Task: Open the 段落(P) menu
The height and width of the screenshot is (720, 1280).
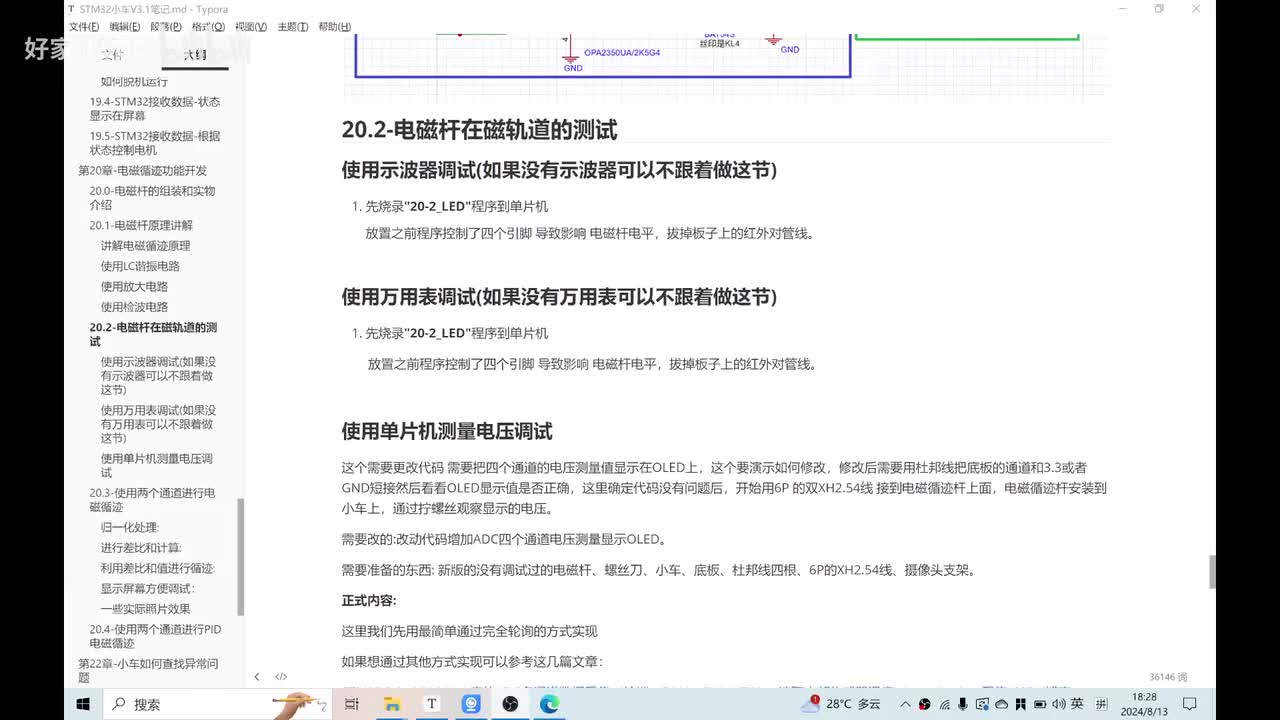Action: (166, 27)
